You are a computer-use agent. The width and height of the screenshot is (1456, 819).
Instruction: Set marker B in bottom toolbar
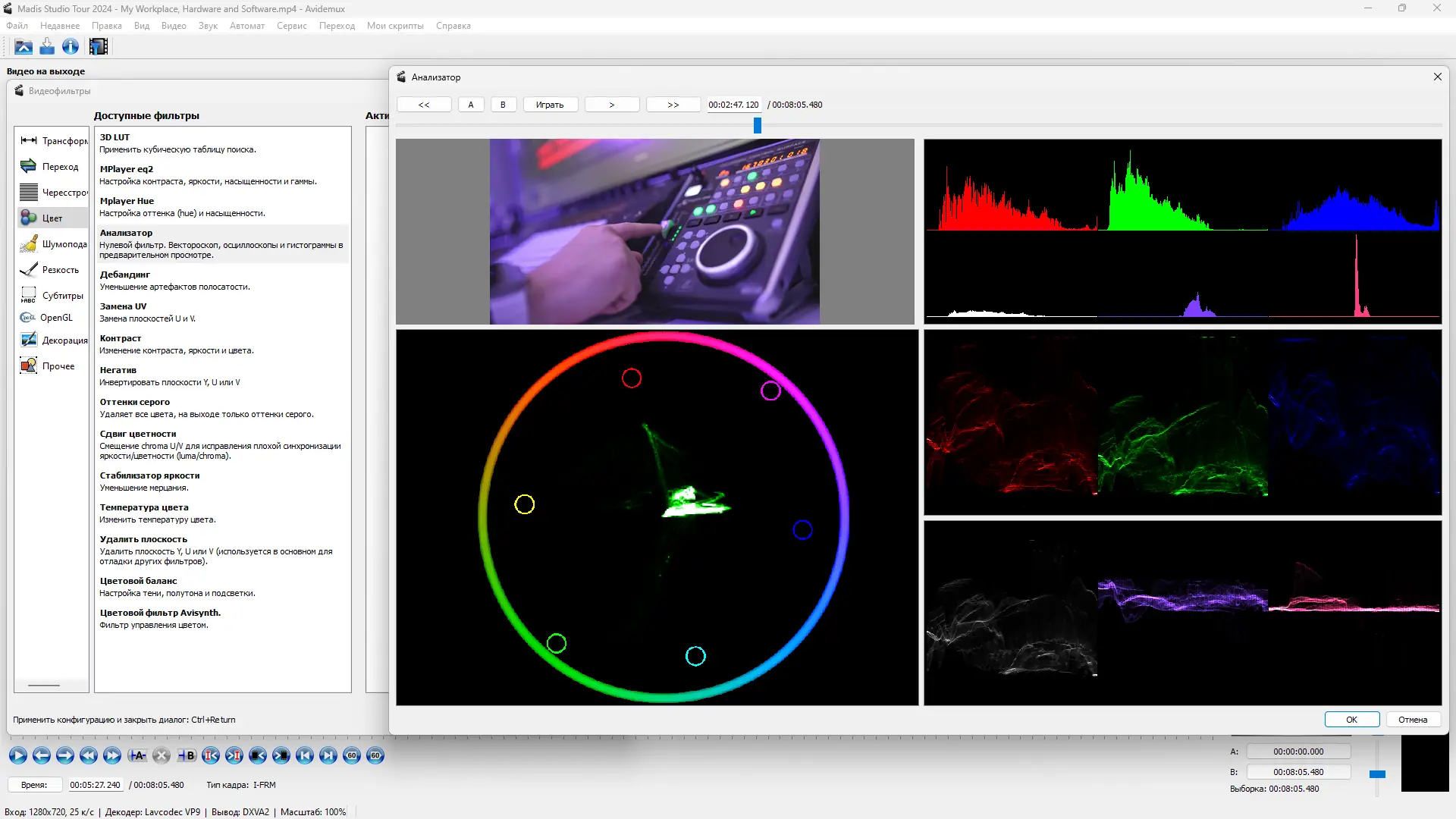click(187, 755)
